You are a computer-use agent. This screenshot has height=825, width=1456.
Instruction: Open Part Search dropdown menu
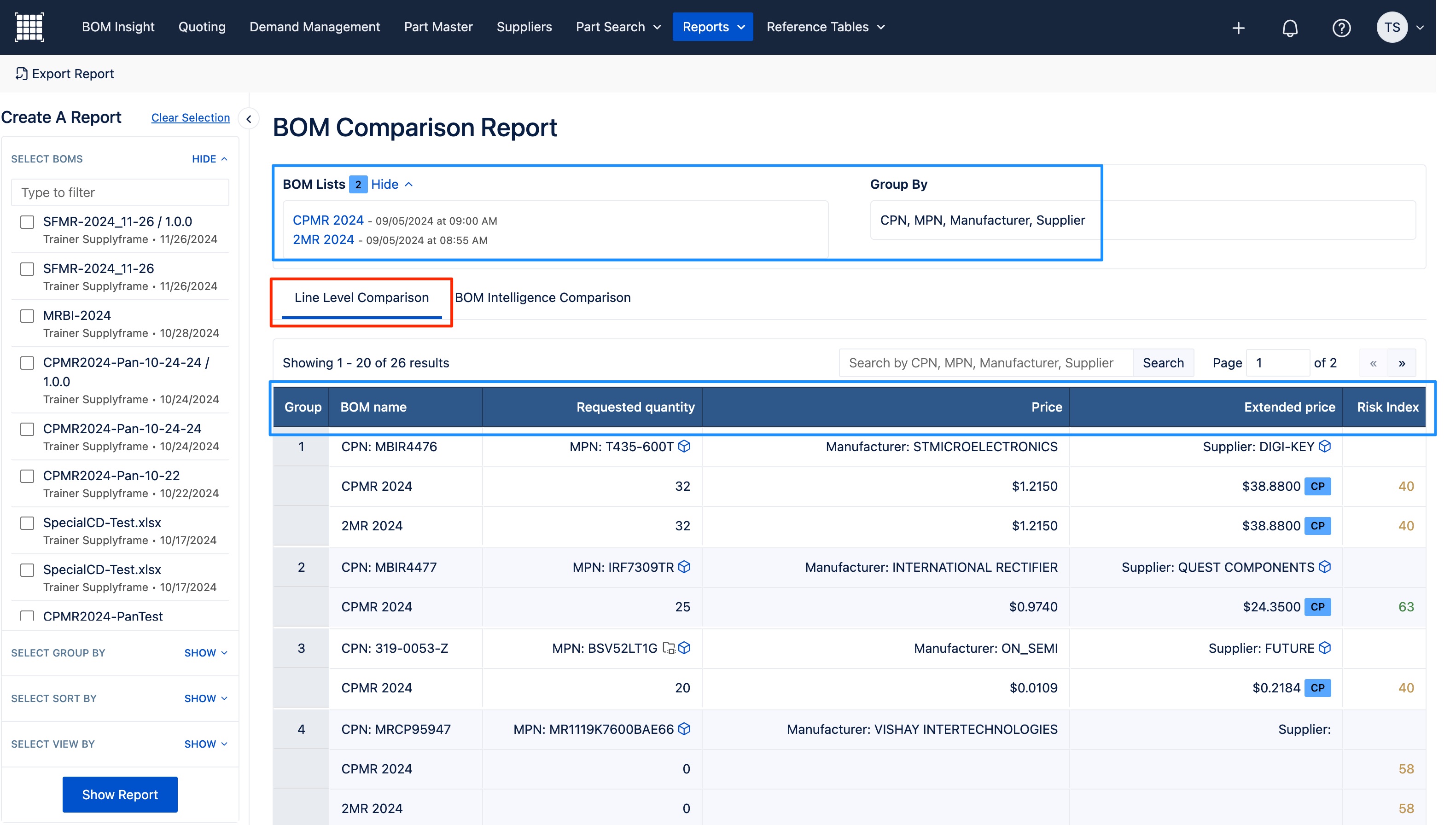[x=619, y=27]
